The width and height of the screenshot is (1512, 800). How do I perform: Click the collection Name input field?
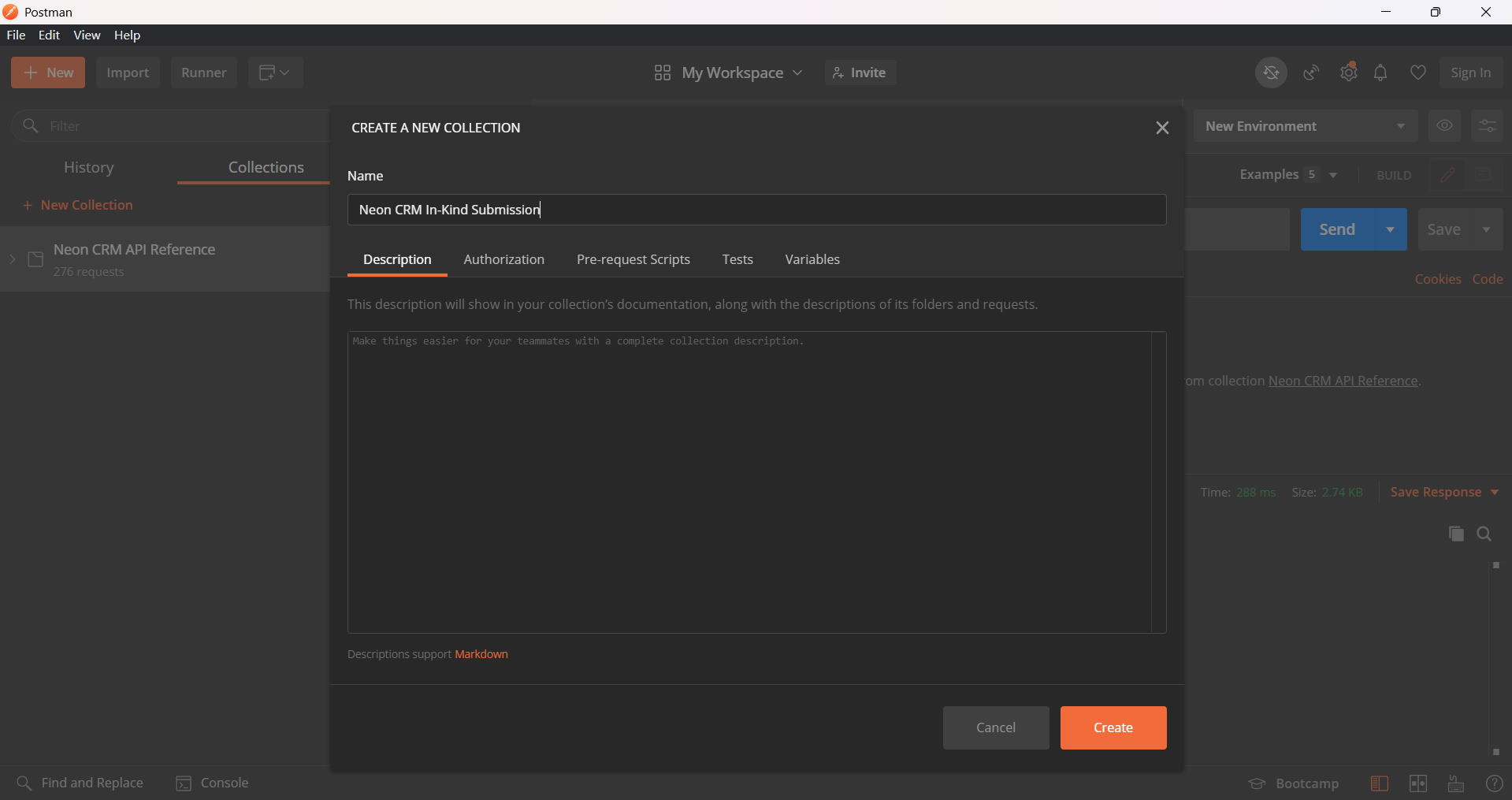[756, 210]
